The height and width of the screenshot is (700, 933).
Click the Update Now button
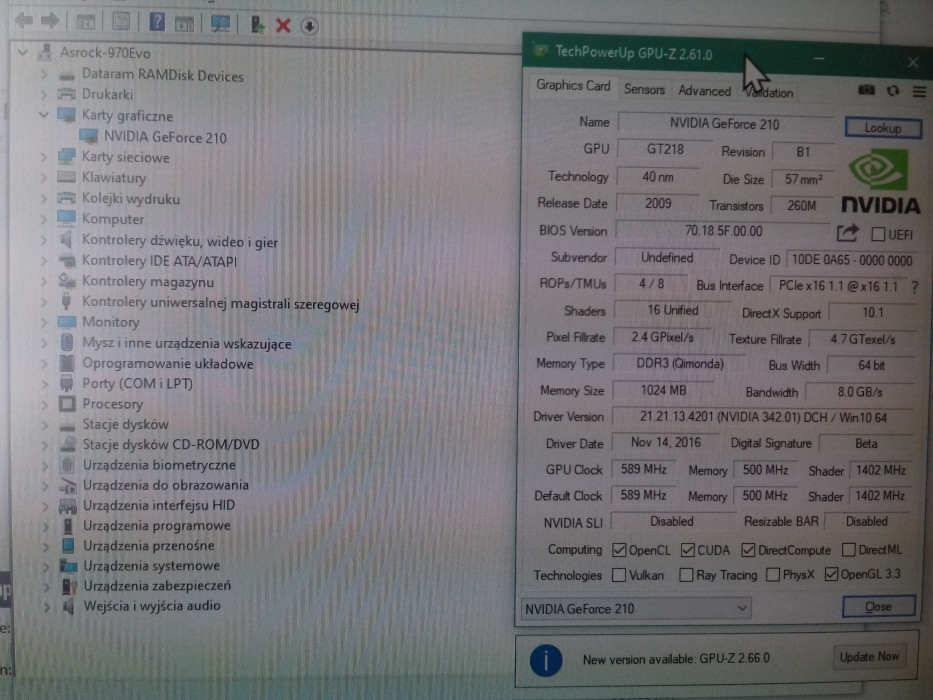tap(869, 657)
